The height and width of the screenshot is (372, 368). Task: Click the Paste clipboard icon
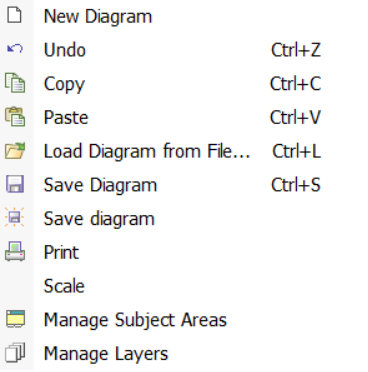(x=15, y=117)
